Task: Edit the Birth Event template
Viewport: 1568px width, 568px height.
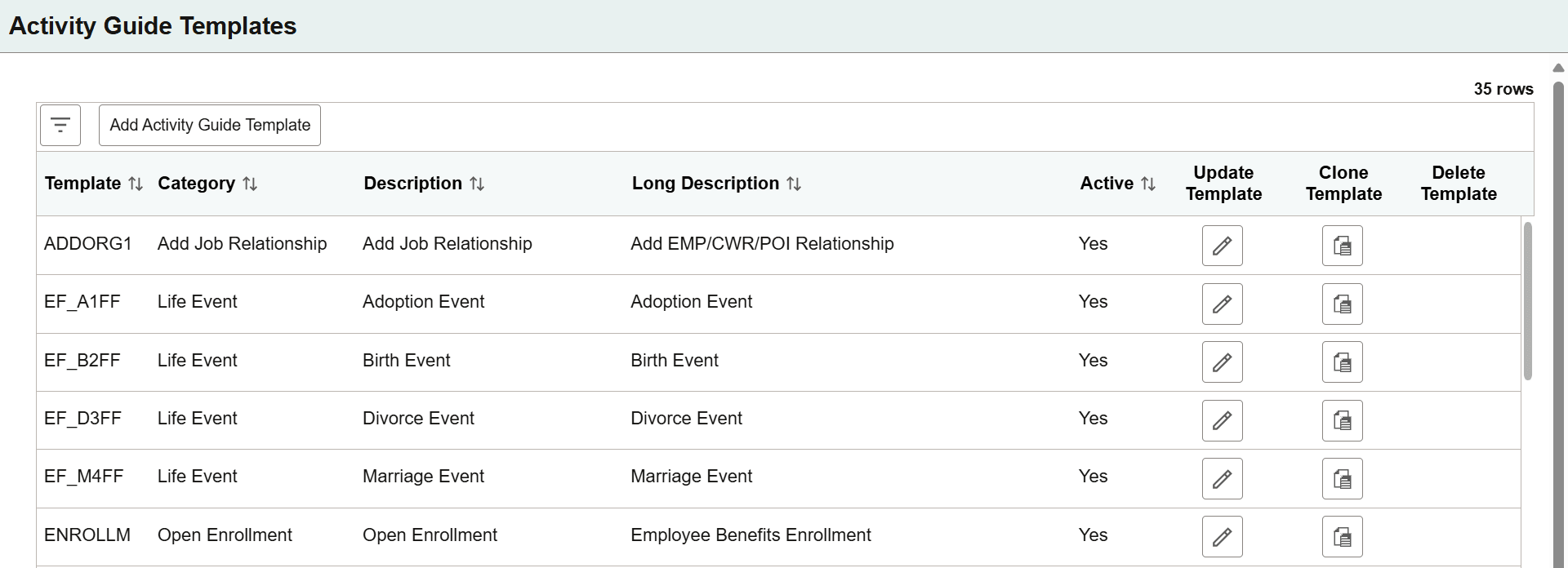Action: 1222,362
